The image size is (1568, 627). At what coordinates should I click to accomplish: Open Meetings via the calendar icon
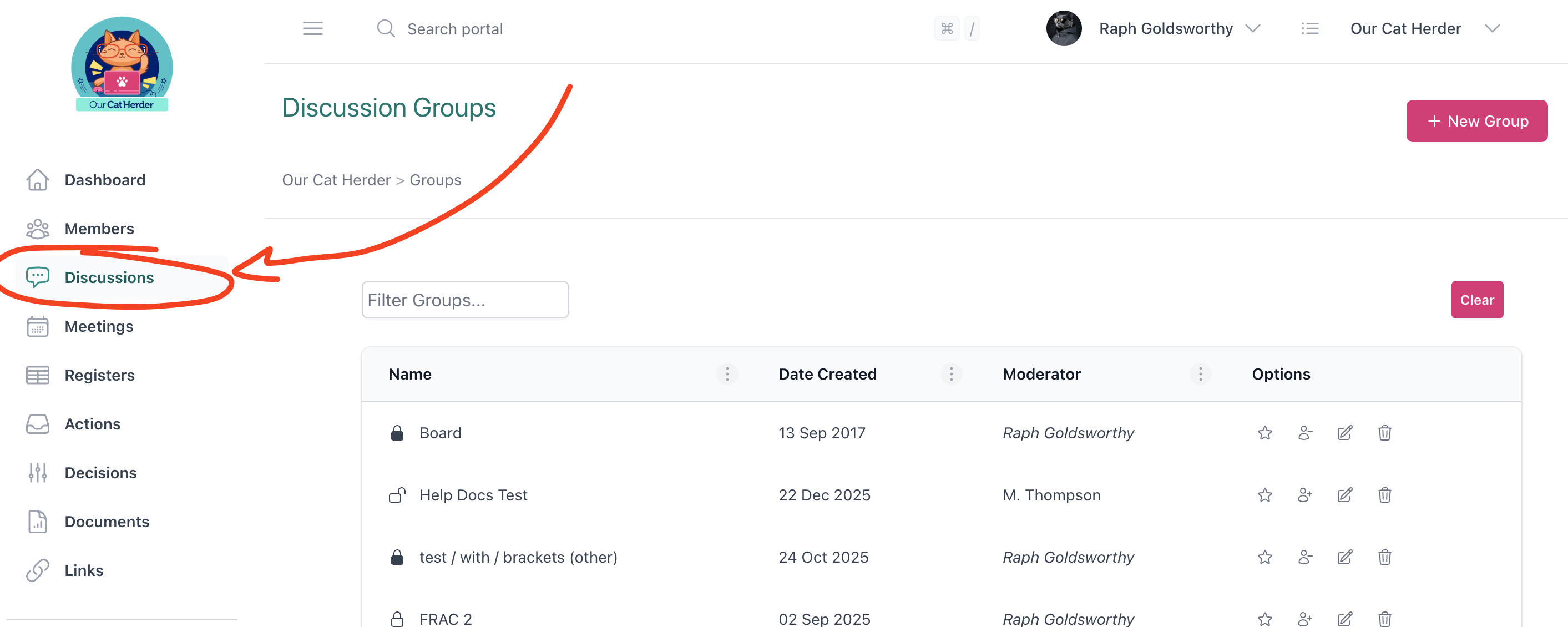[x=38, y=326]
